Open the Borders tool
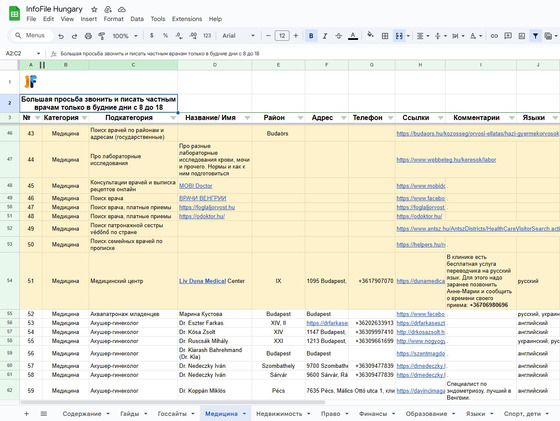 (385, 36)
